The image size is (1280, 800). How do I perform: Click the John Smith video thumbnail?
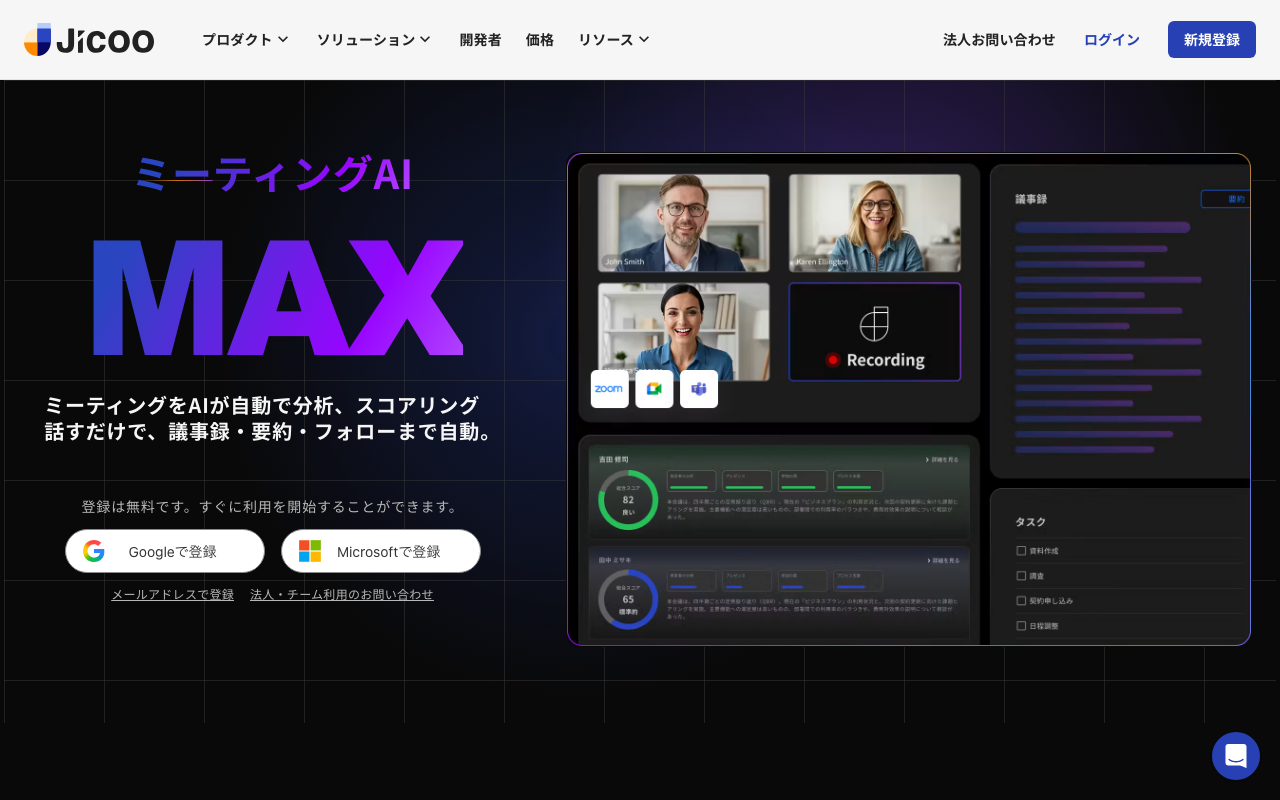pos(684,223)
